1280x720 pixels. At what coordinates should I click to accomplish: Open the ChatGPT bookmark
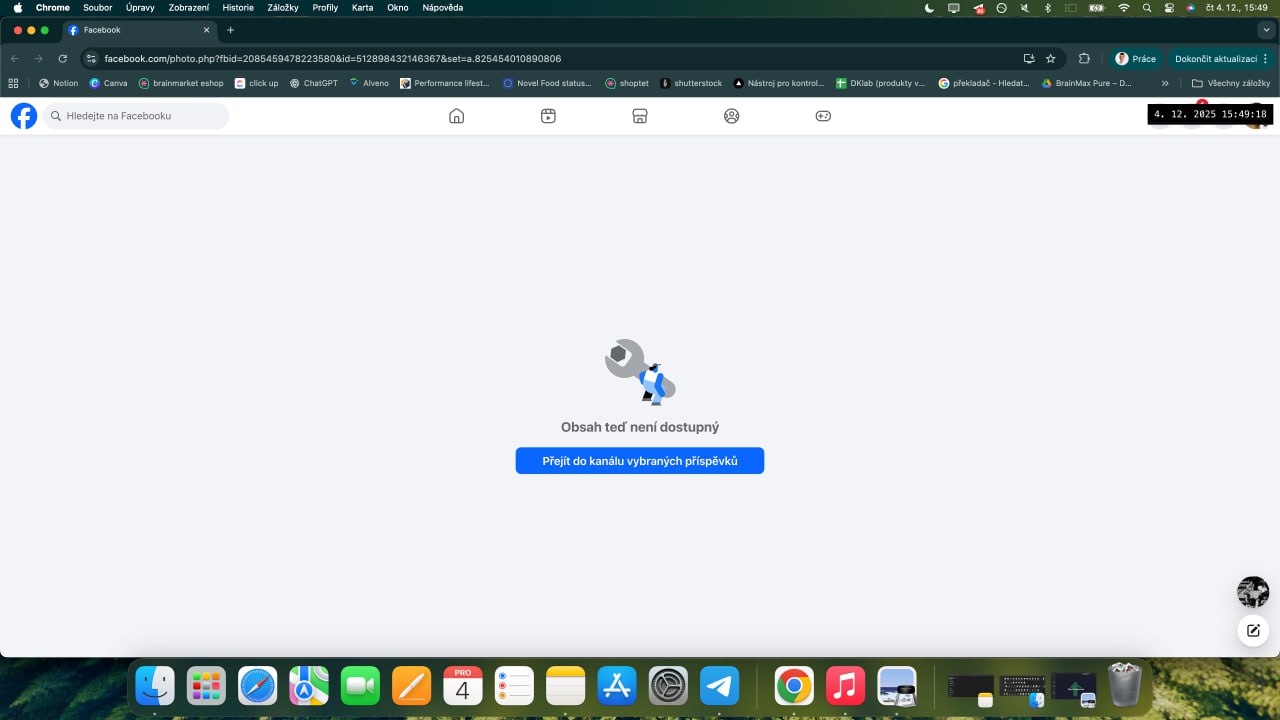(313, 83)
